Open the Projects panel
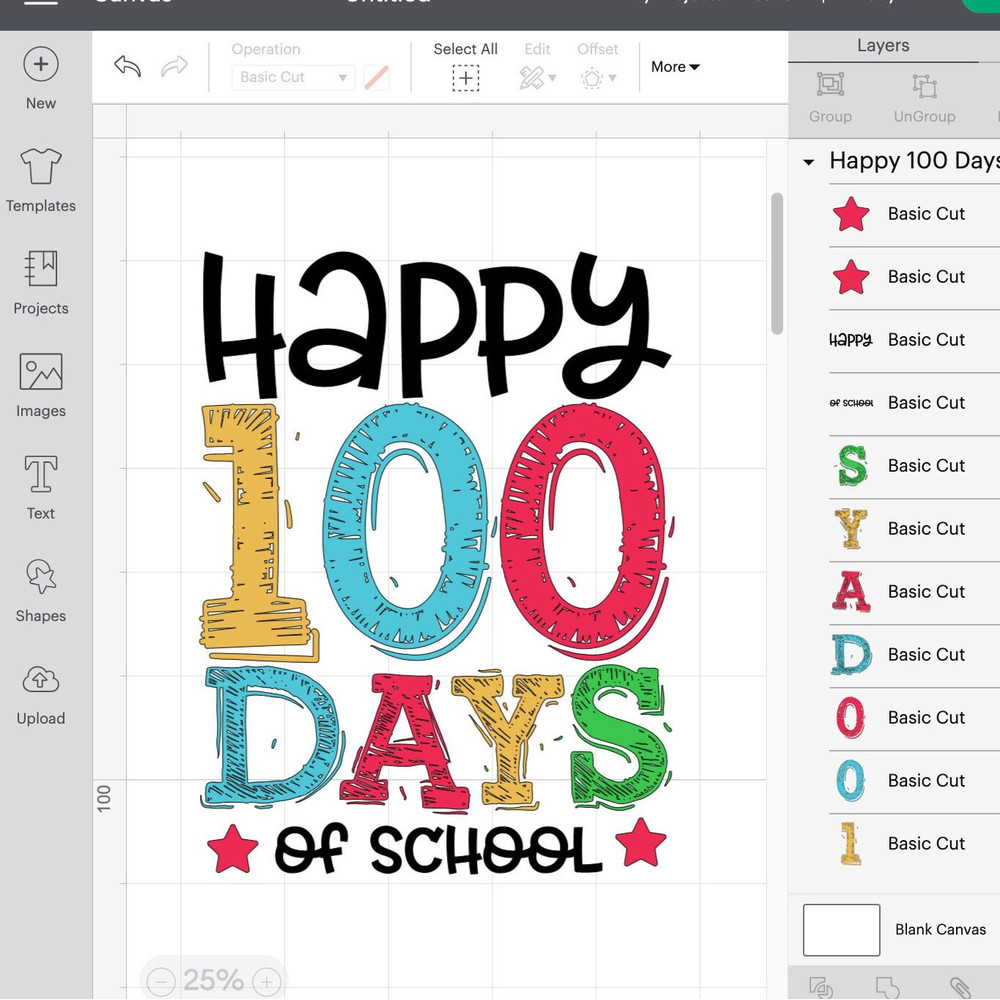1000x1000 pixels. [40, 282]
